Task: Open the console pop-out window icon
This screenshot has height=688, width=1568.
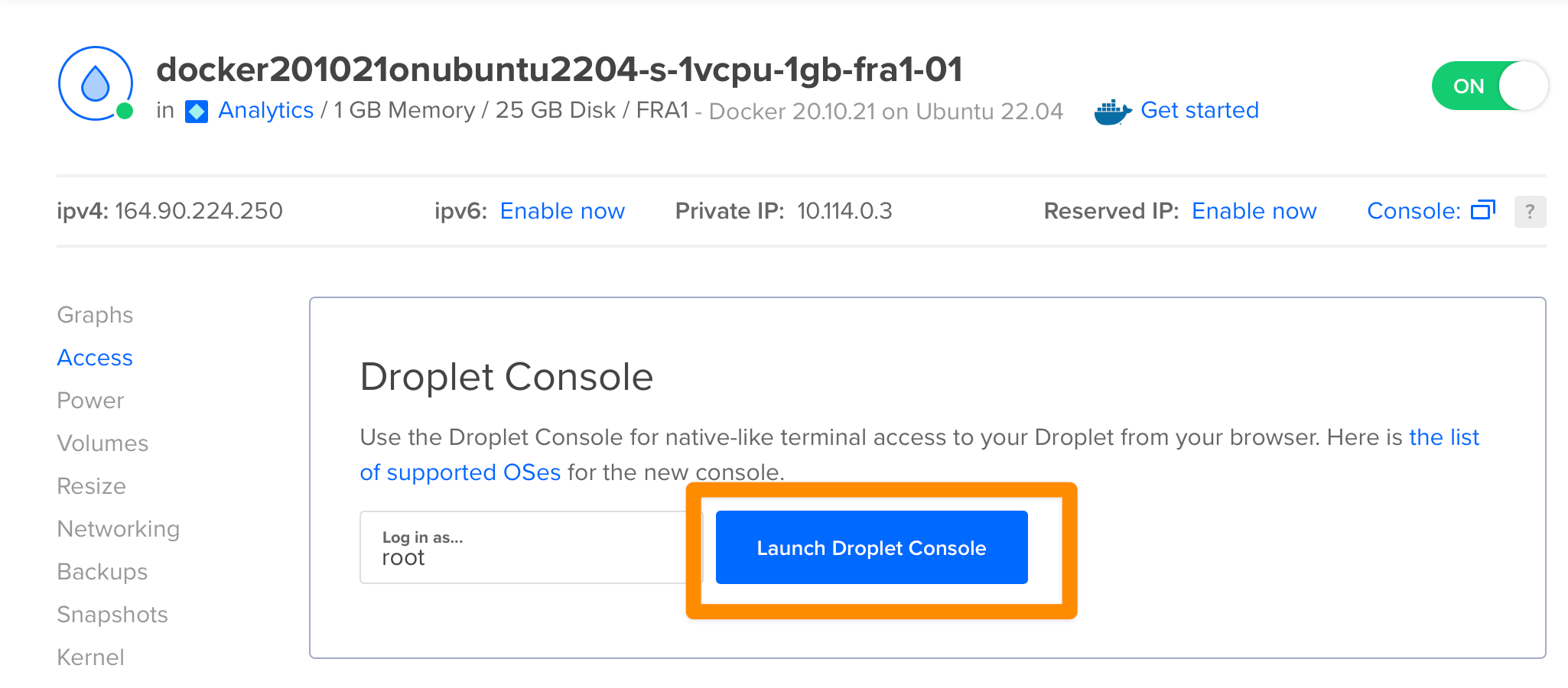Action: 1482,210
